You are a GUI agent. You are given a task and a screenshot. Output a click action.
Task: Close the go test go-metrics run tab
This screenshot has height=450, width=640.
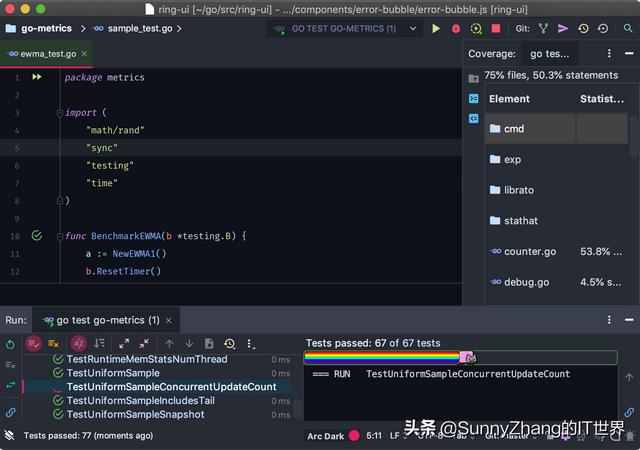pos(169,321)
